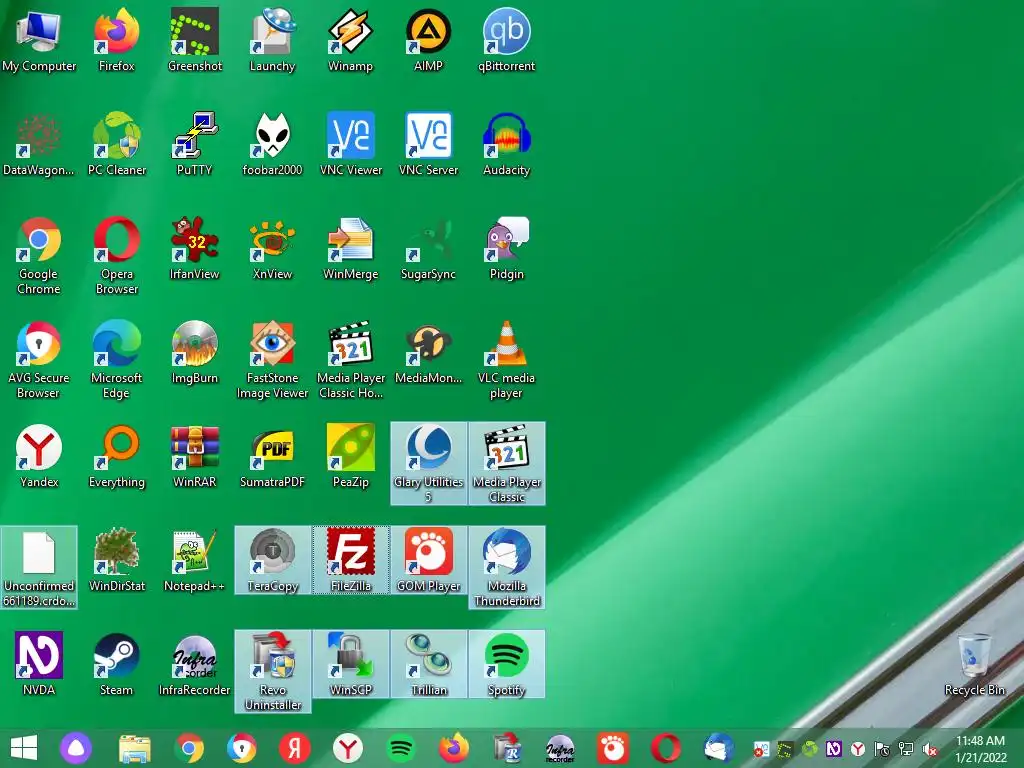Select the AIMP desktop icon
This screenshot has height=768, width=1024.
tap(428, 40)
